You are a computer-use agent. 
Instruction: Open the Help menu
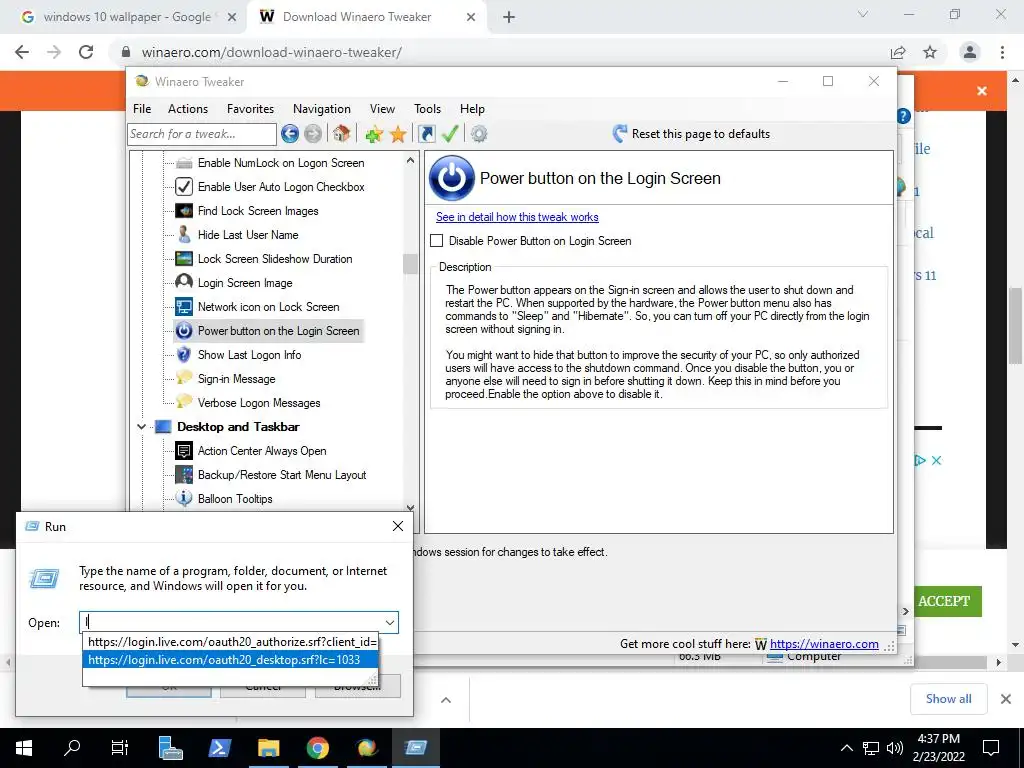pos(472,109)
